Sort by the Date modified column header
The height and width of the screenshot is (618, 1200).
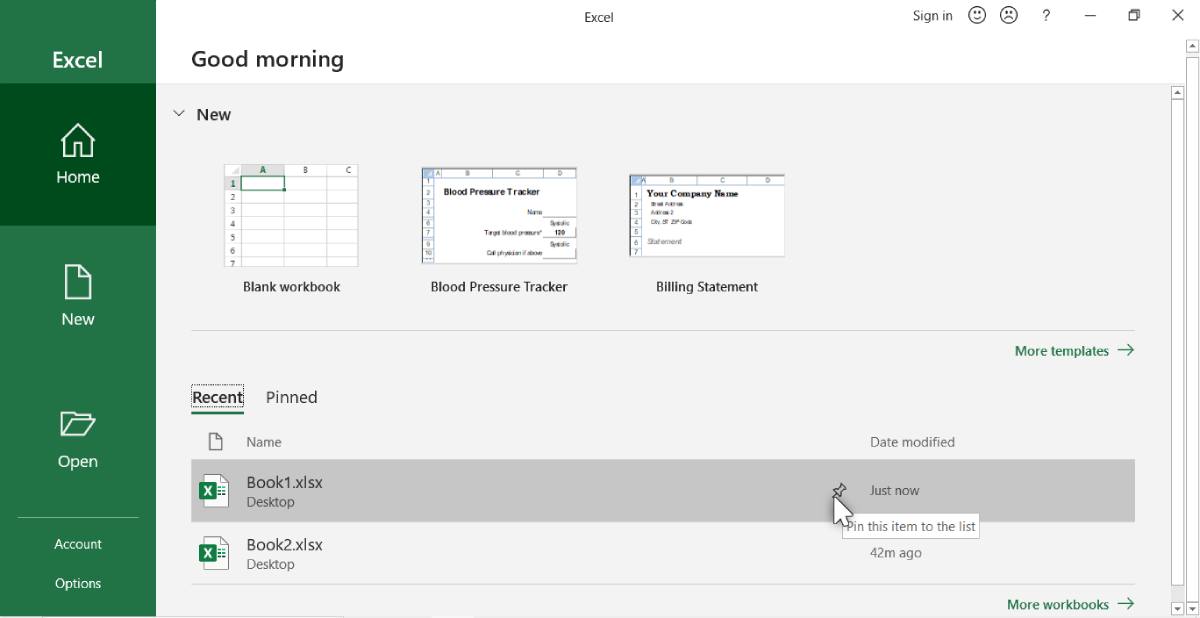click(912, 442)
